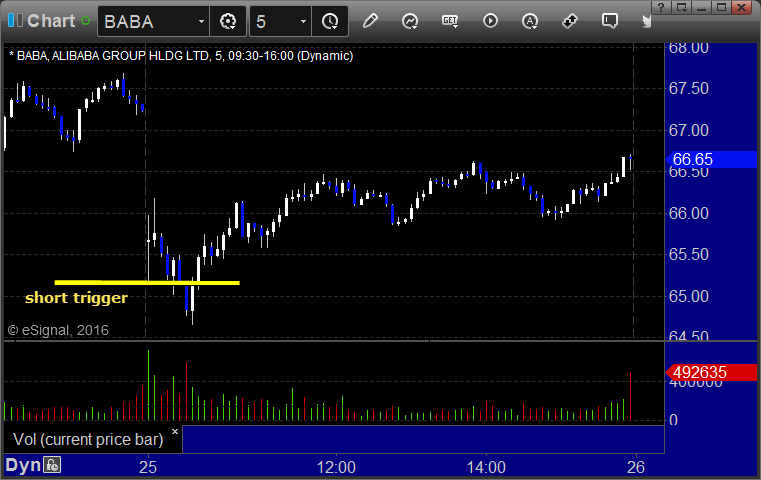761x480 pixels.
Task: Click the 65.00 price axis label
Action: (x=689, y=296)
